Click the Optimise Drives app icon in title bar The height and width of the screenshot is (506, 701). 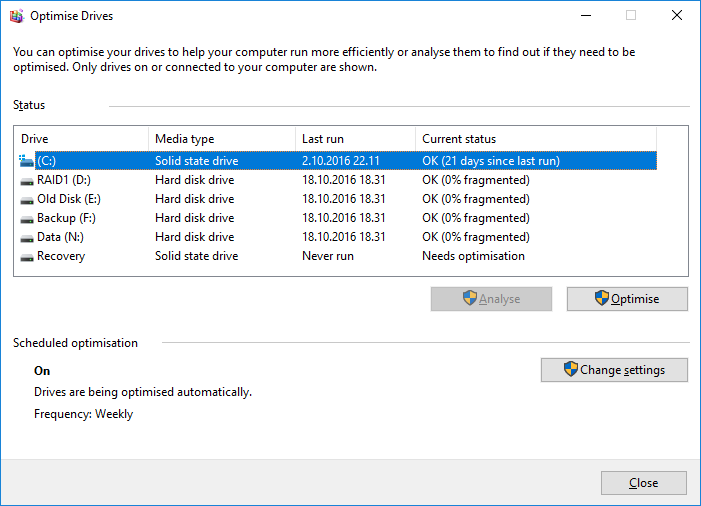coord(16,16)
